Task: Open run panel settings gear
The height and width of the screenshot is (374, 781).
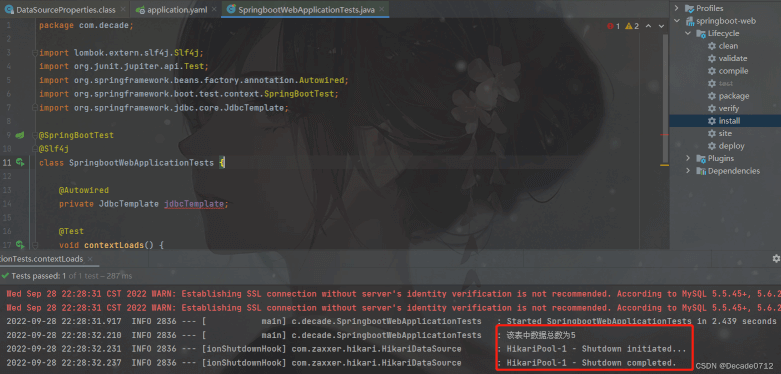Action: point(776,258)
